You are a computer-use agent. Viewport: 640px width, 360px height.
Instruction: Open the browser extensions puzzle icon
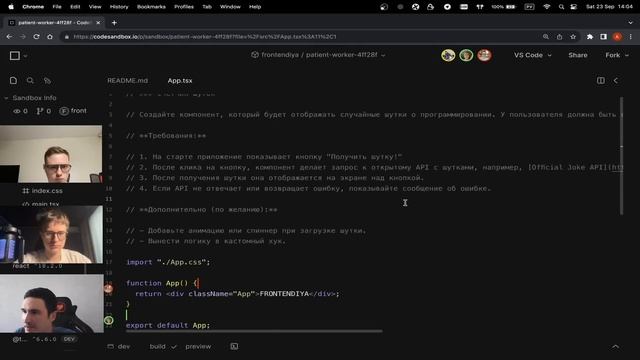pyautogui.click(x=590, y=37)
